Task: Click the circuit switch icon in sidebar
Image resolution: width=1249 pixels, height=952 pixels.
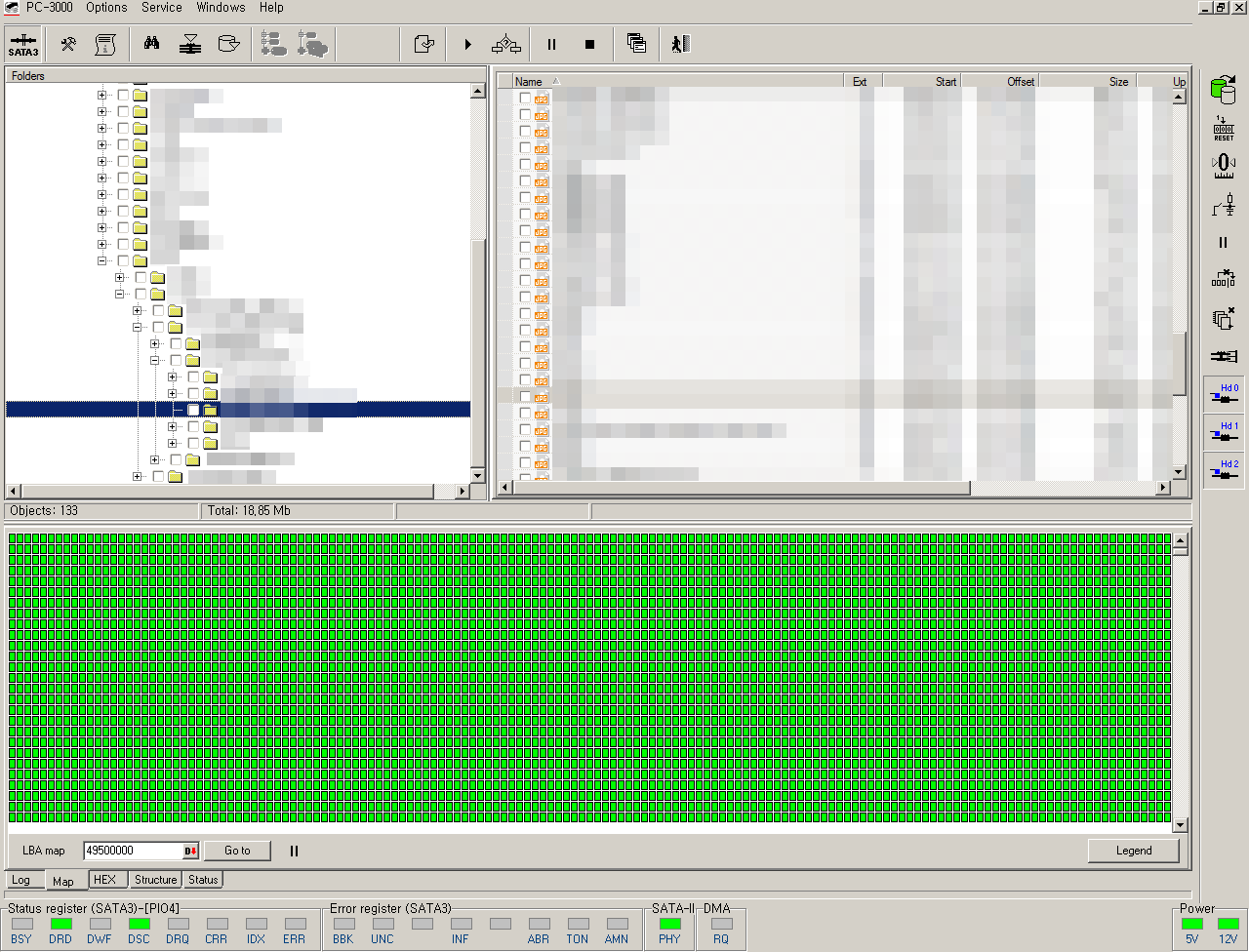Action: pos(1224,205)
